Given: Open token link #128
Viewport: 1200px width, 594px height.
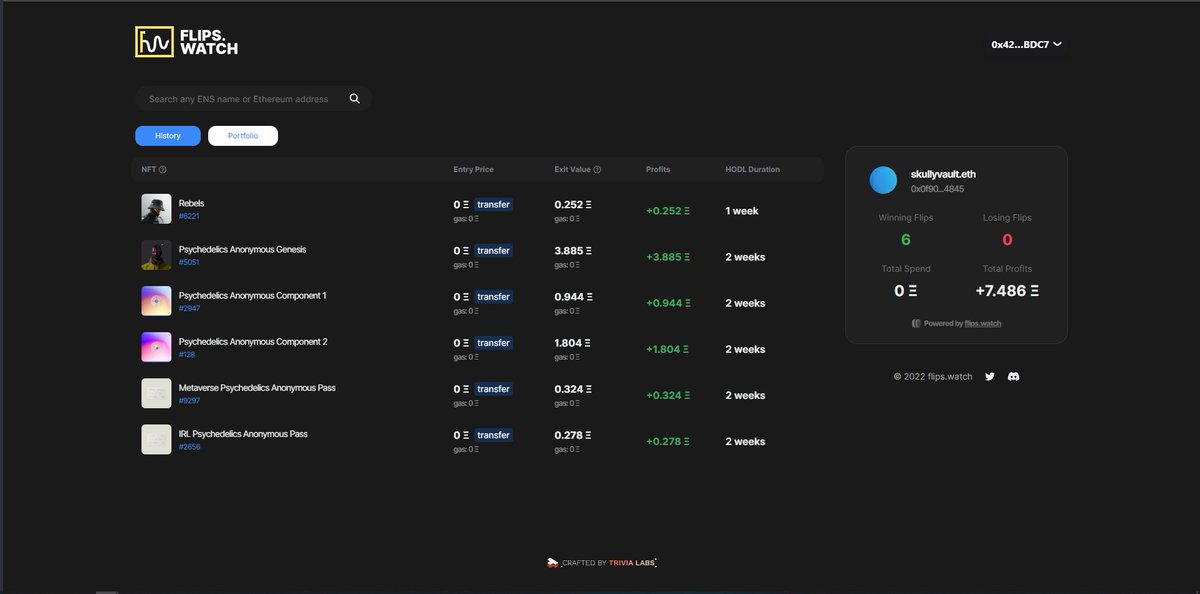Looking at the screenshot, I should click(x=187, y=355).
